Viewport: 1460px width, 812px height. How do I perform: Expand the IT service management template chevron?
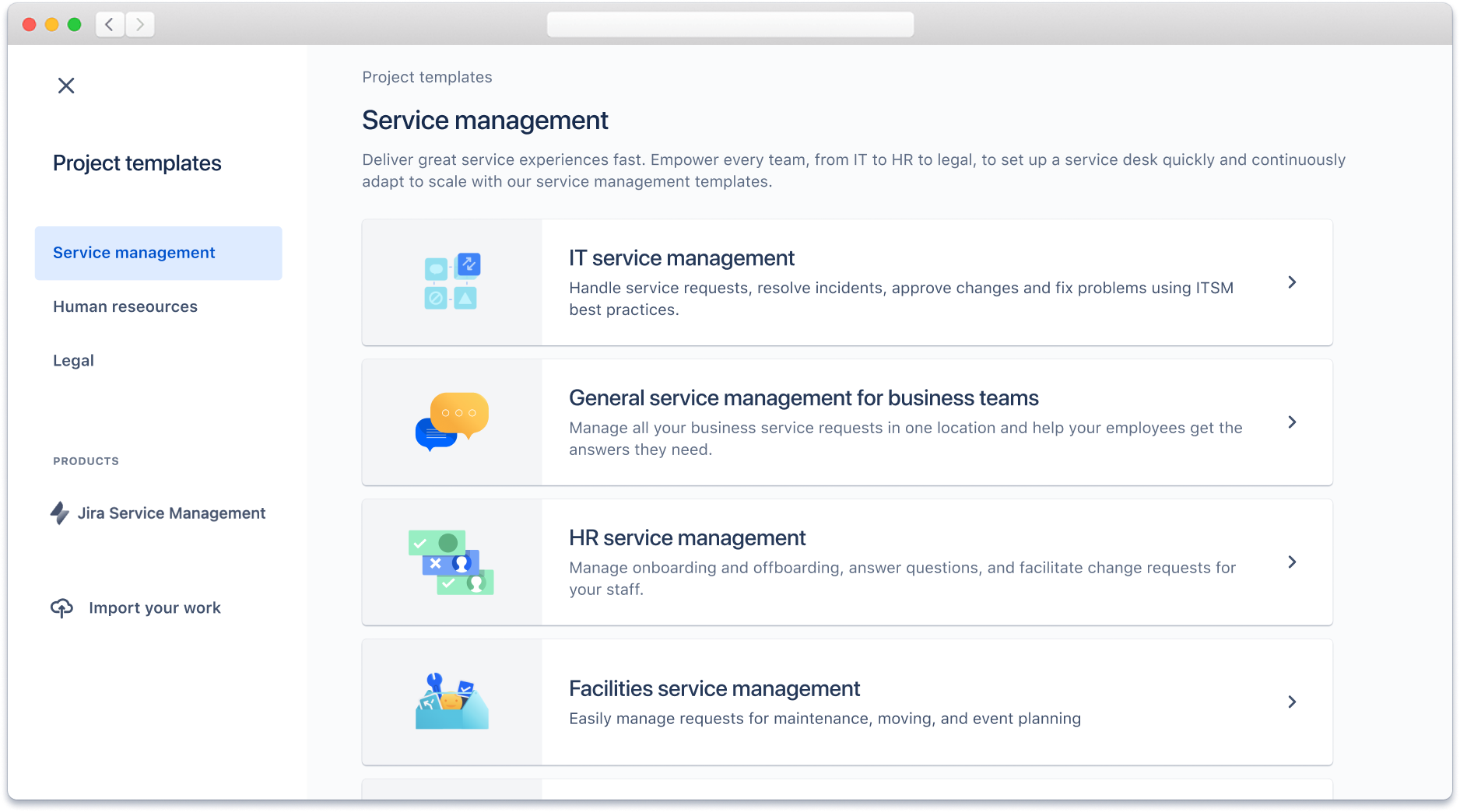[1292, 282]
